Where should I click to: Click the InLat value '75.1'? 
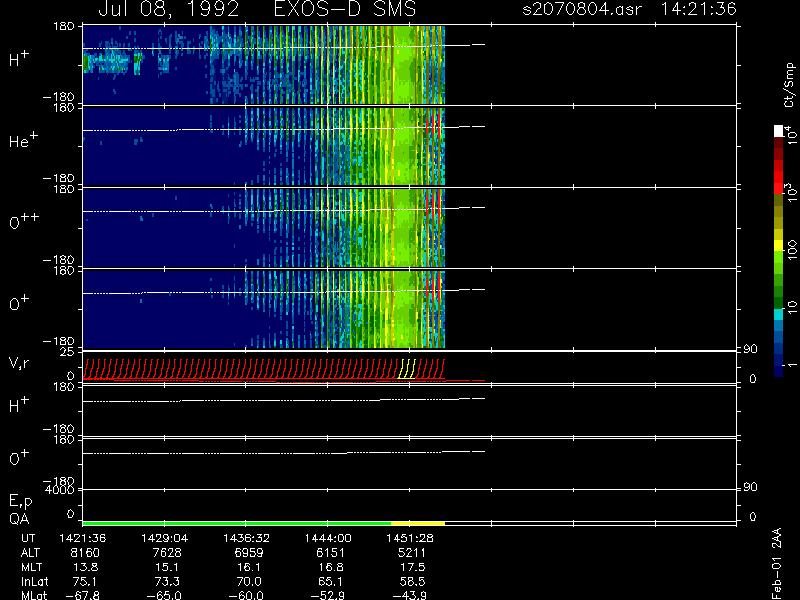pos(85,582)
